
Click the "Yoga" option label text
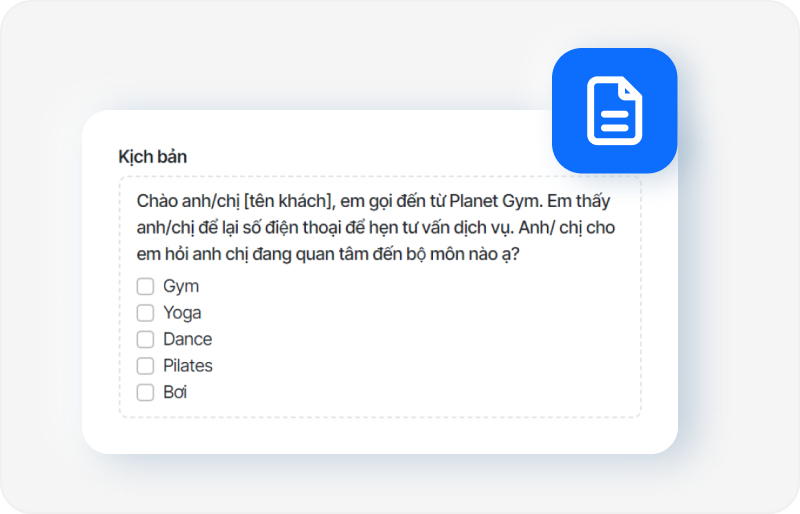(182, 313)
